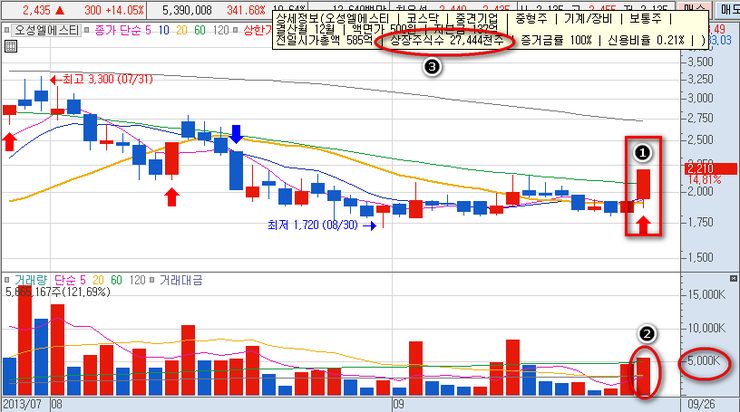Viewport: 740px width, 412px height.
Task: Select the 20-day price moving average label
Action: click(182, 30)
